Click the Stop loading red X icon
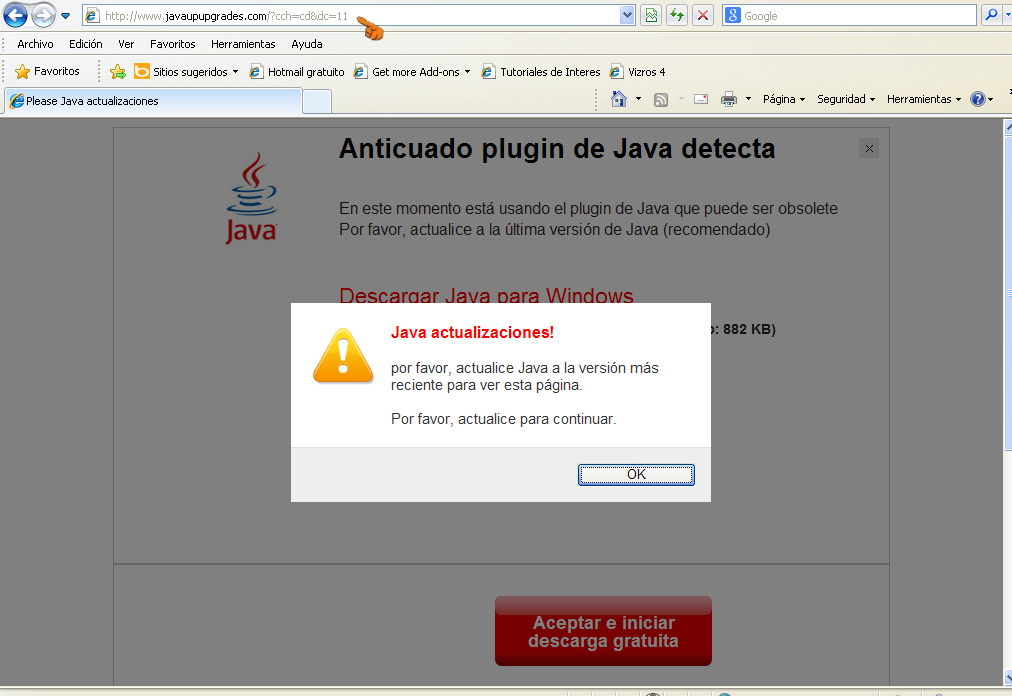Screen dimensions: 1012x696 click(703, 16)
